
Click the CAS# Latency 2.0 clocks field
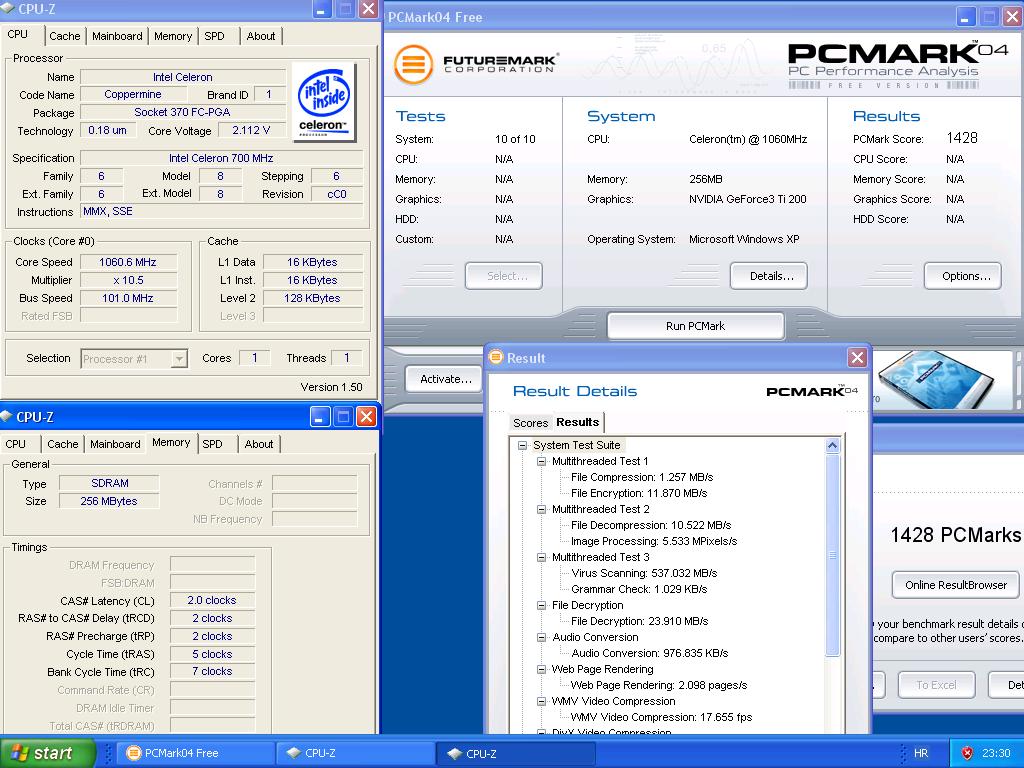click(x=212, y=600)
